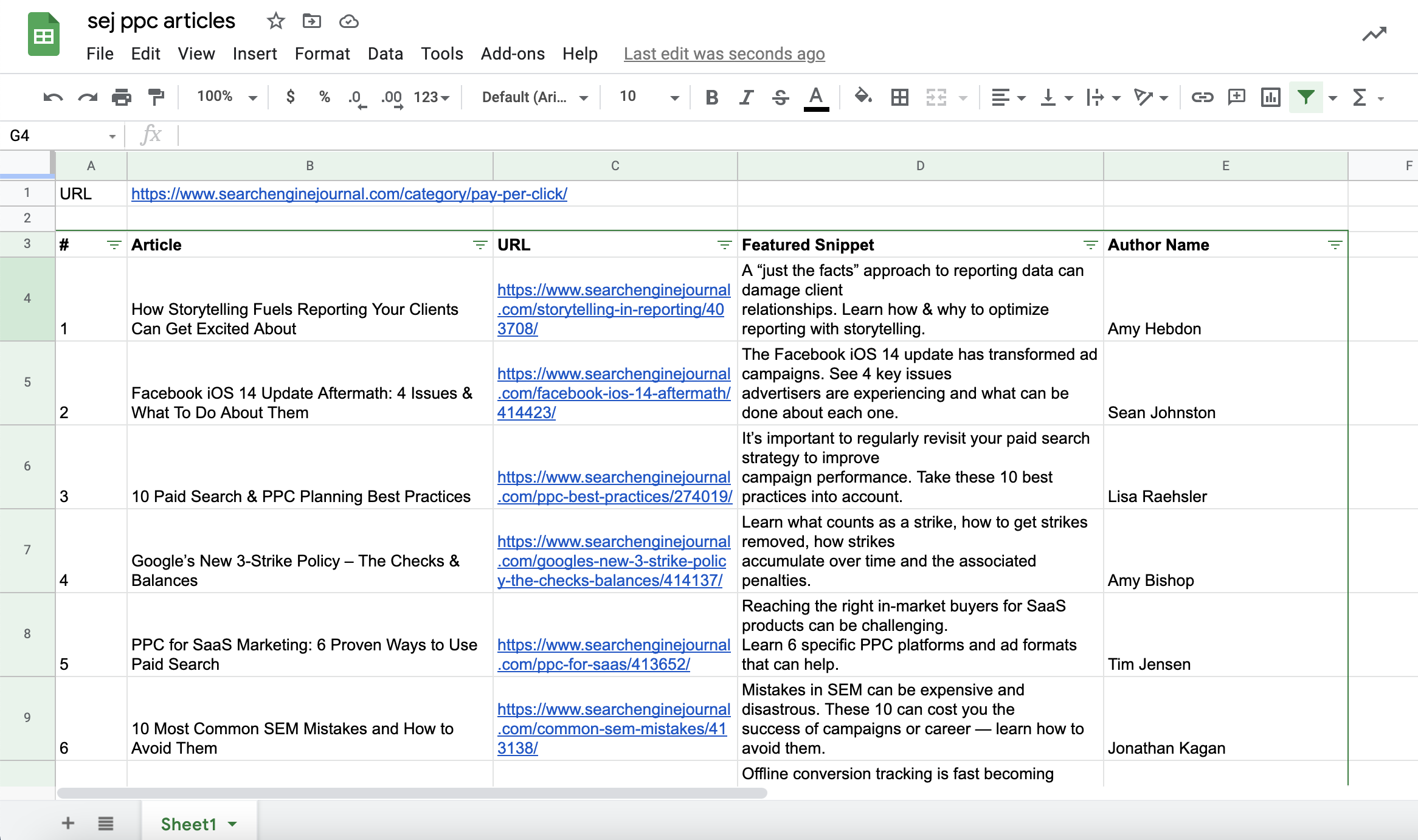This screenshot has height=840, width=1418.
Task: Add a new sheet with plus icon
Action: pos(68,824)
